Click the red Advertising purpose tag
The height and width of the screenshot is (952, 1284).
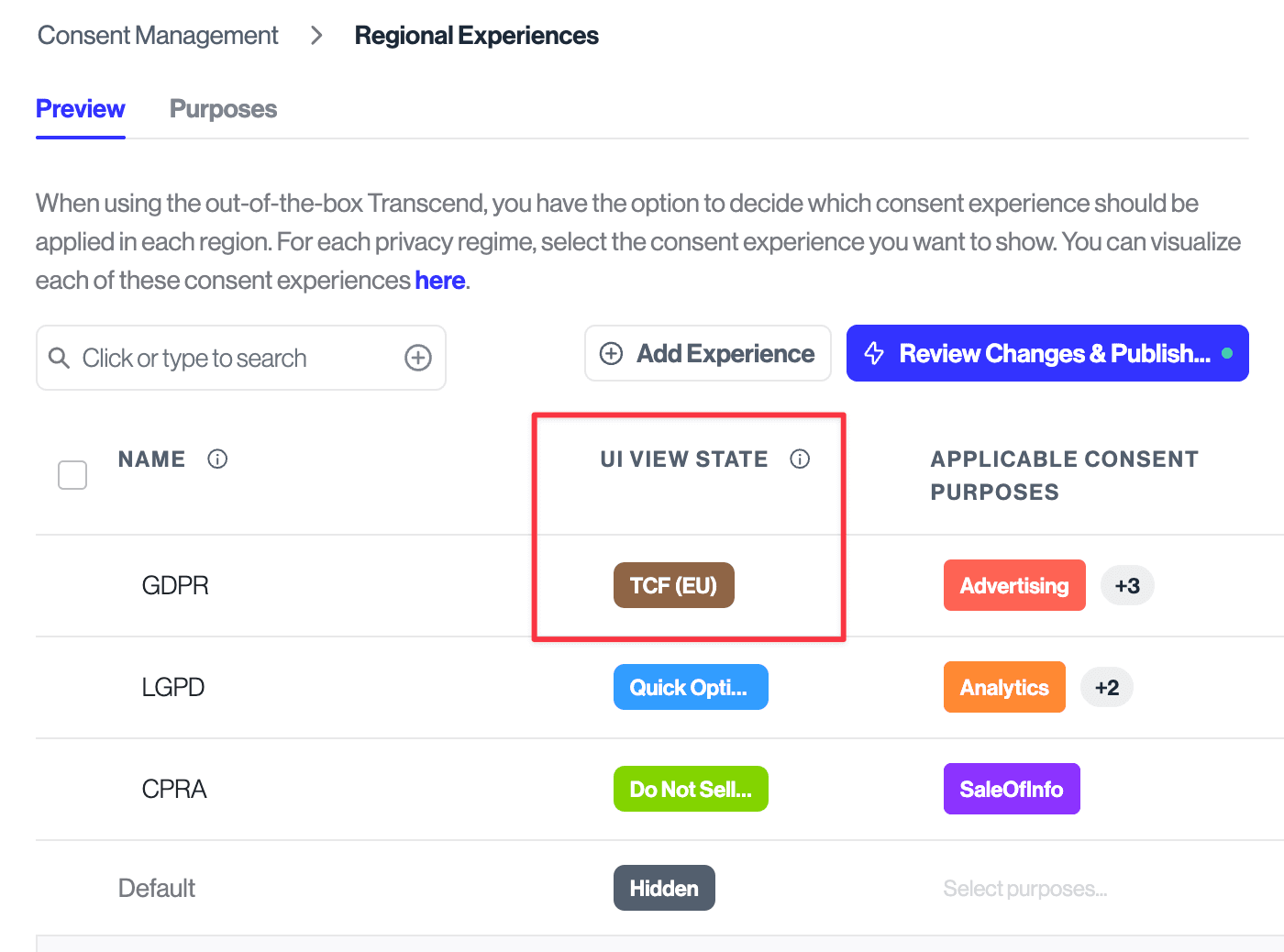1013,585
